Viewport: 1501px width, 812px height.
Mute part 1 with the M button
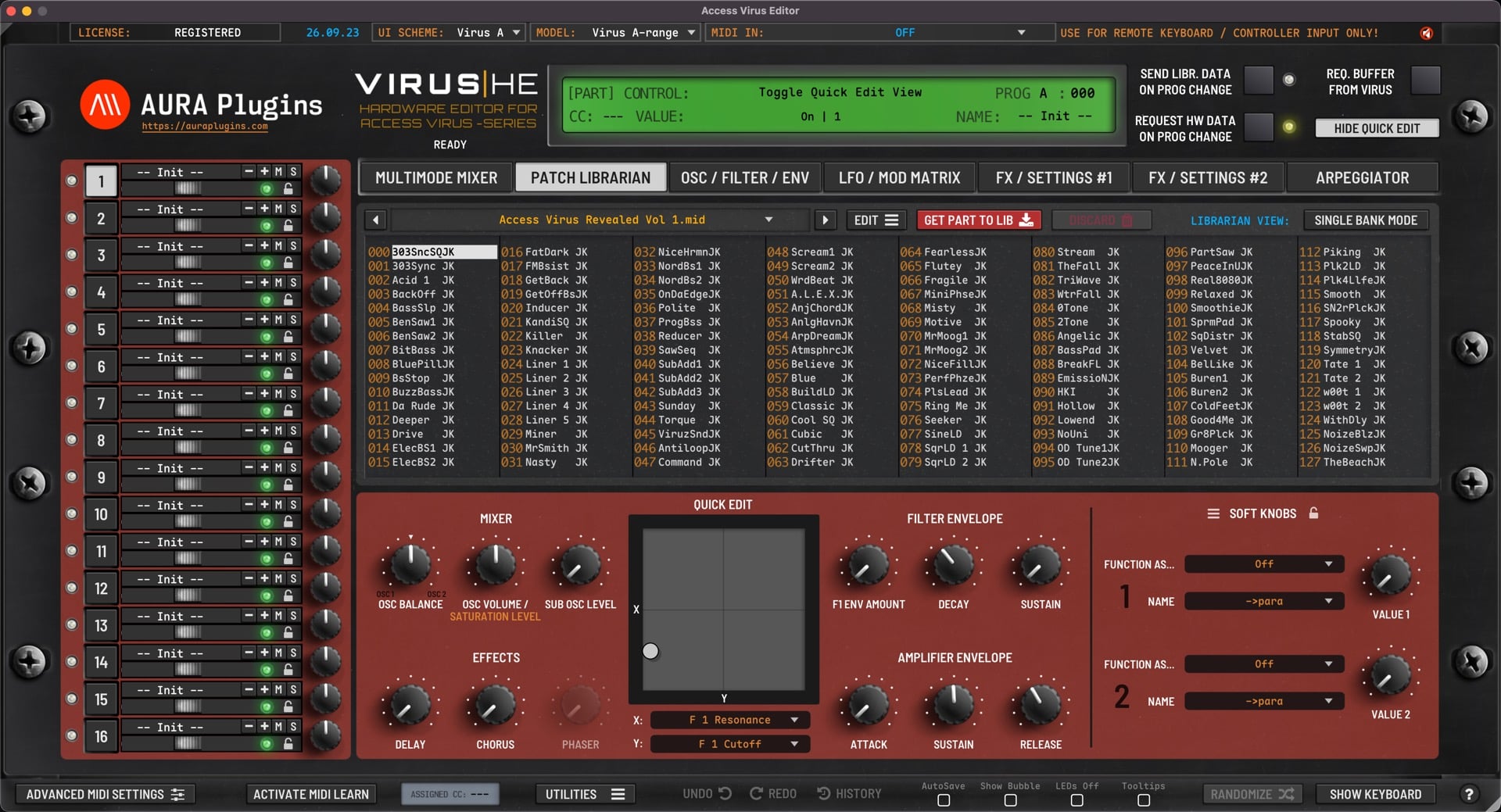click(x=278, y=172)
